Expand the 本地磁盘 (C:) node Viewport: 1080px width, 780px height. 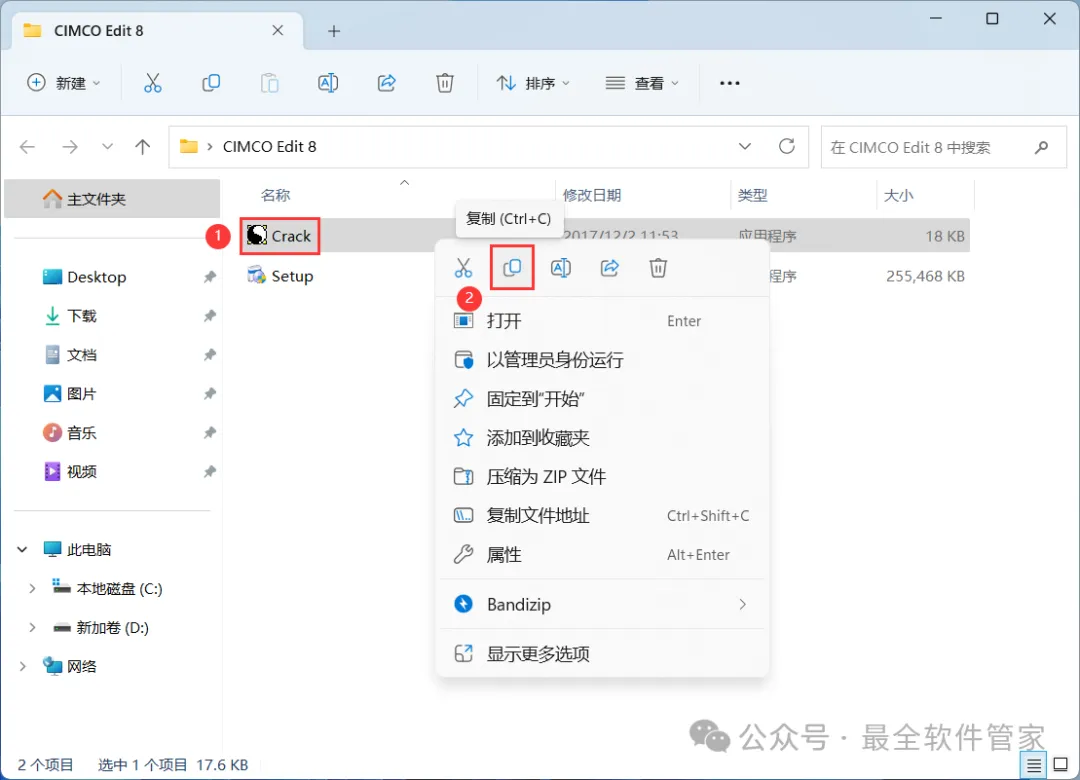(32, 588)
